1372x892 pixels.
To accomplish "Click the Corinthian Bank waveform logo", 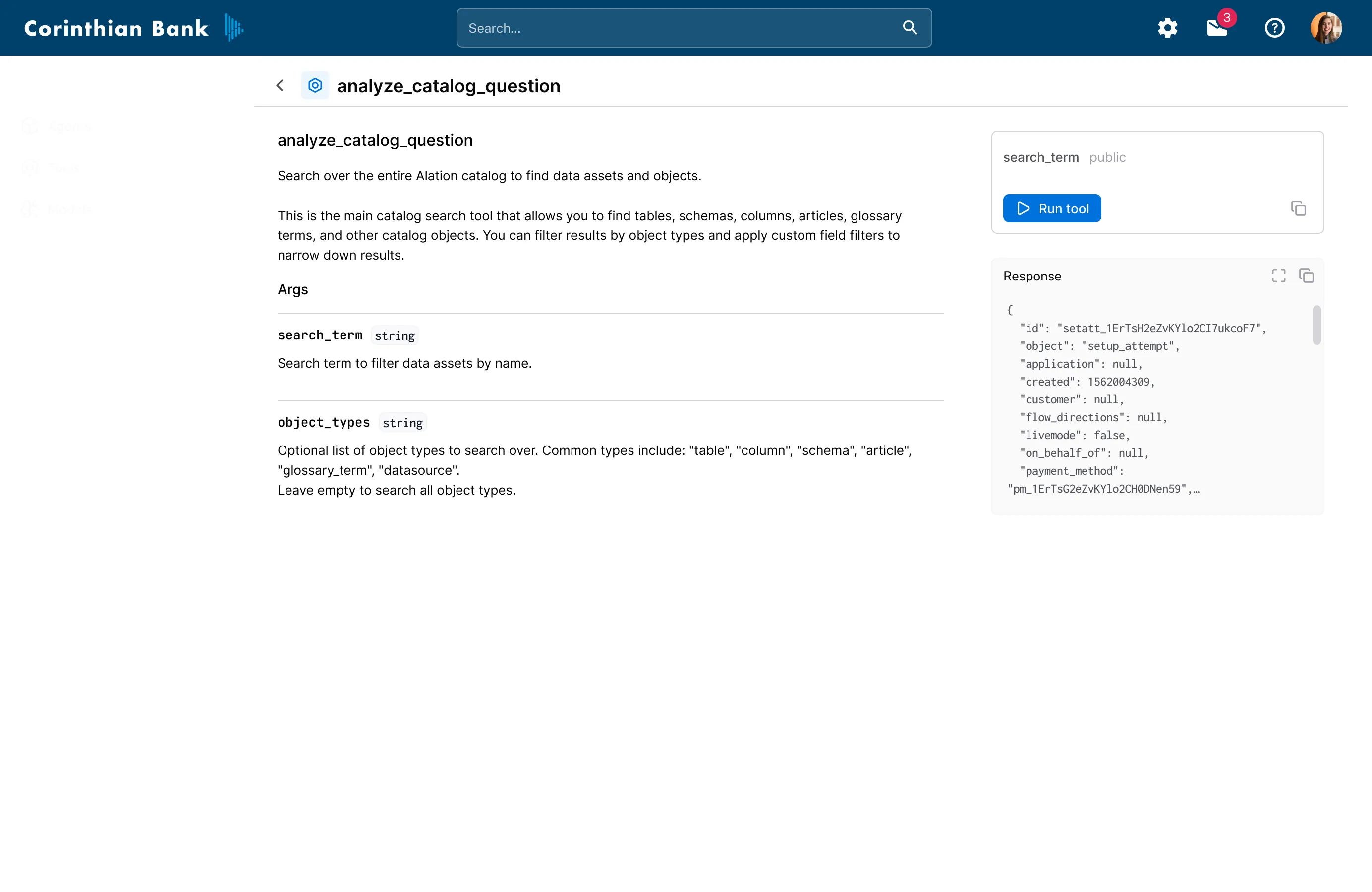I will click(232, 27).
